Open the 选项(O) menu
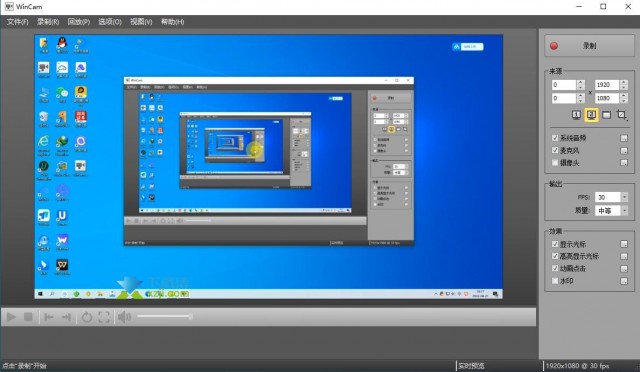 tap(110, 22)
